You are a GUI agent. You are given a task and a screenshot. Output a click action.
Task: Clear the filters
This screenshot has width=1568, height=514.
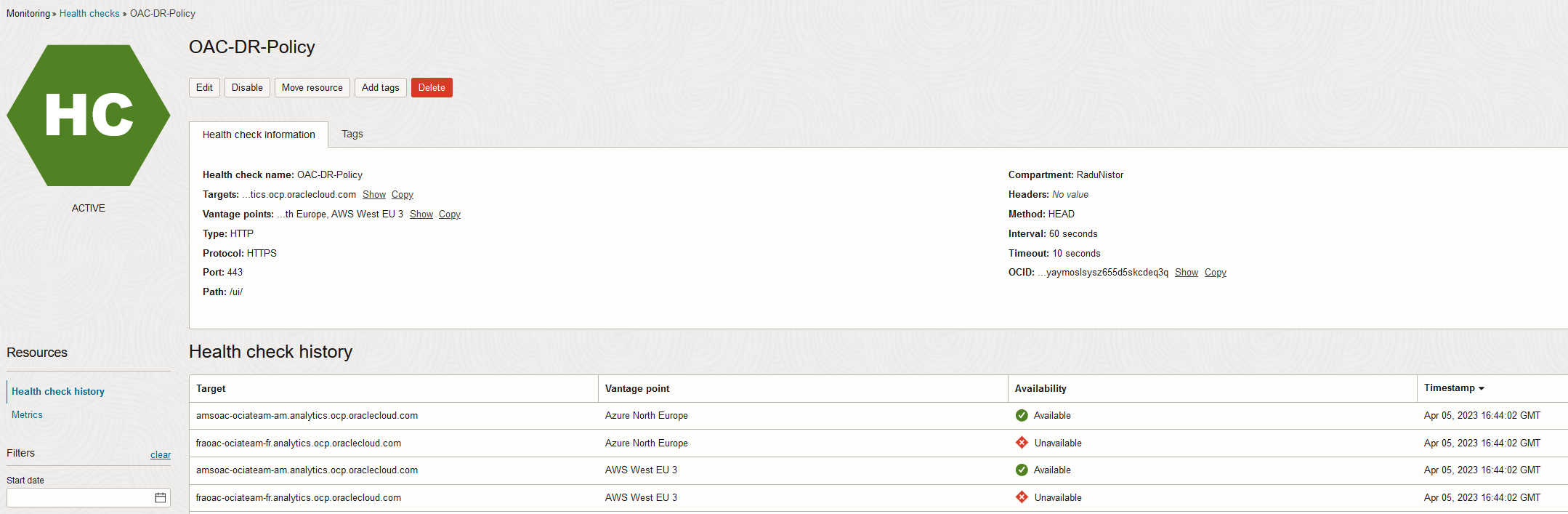click(161, 455)
